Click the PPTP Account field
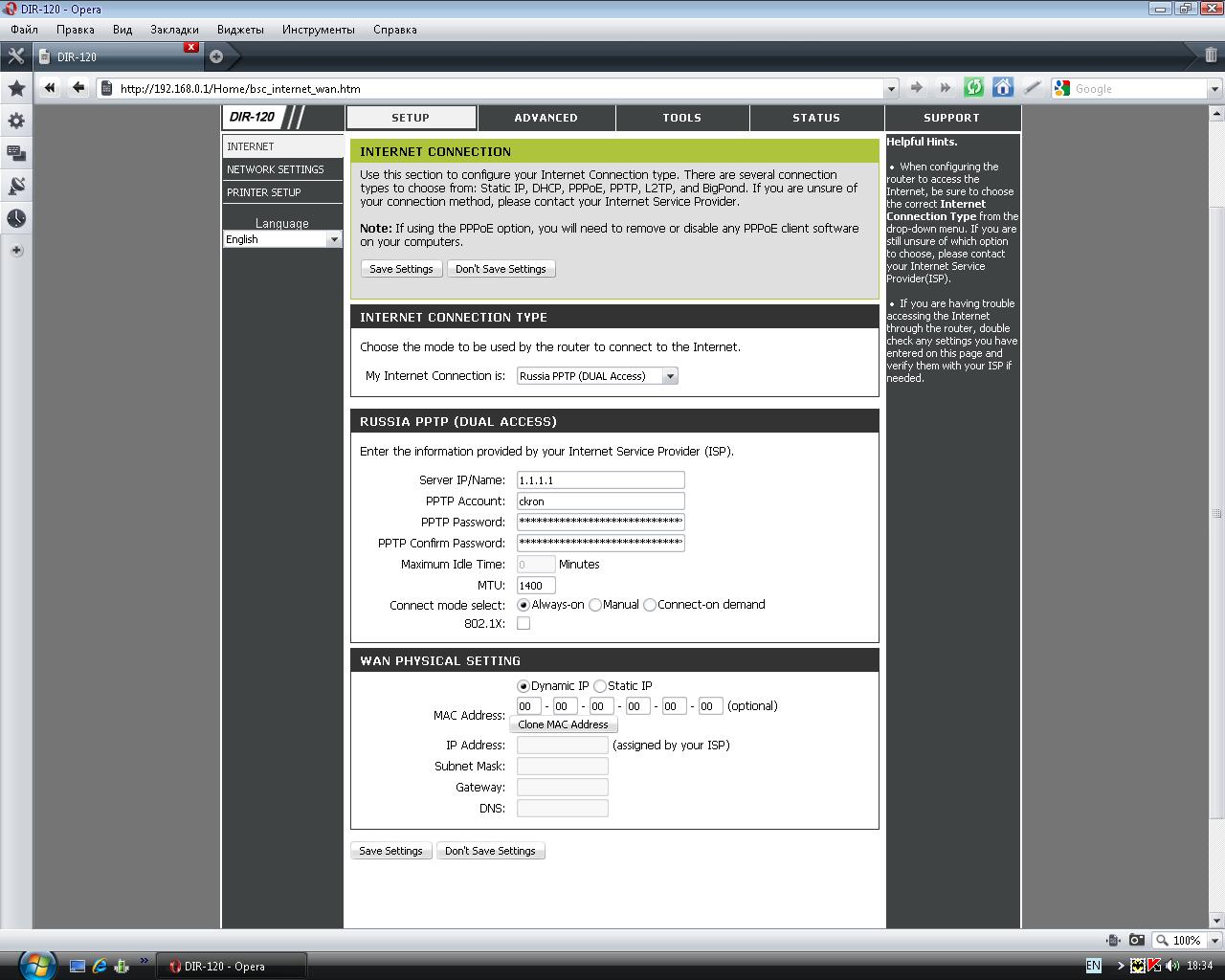 600,501
